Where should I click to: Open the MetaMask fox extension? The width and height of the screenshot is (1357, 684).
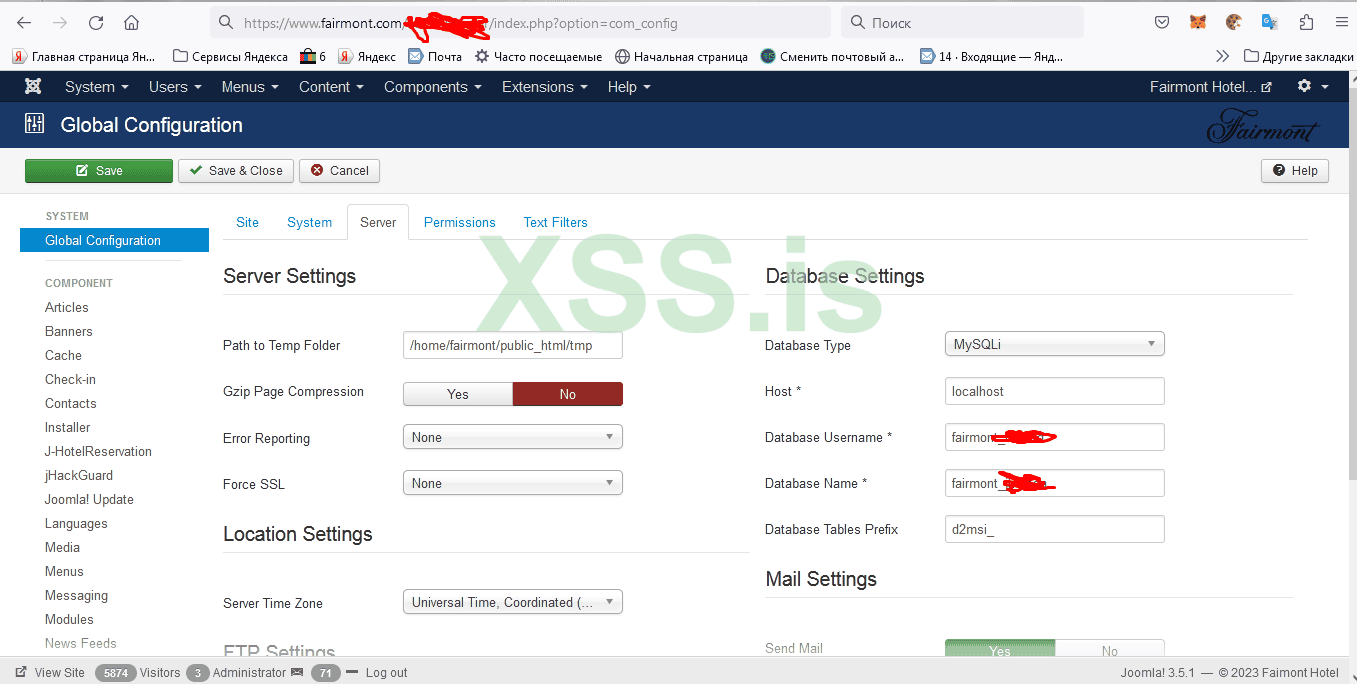click(1198, 22)
